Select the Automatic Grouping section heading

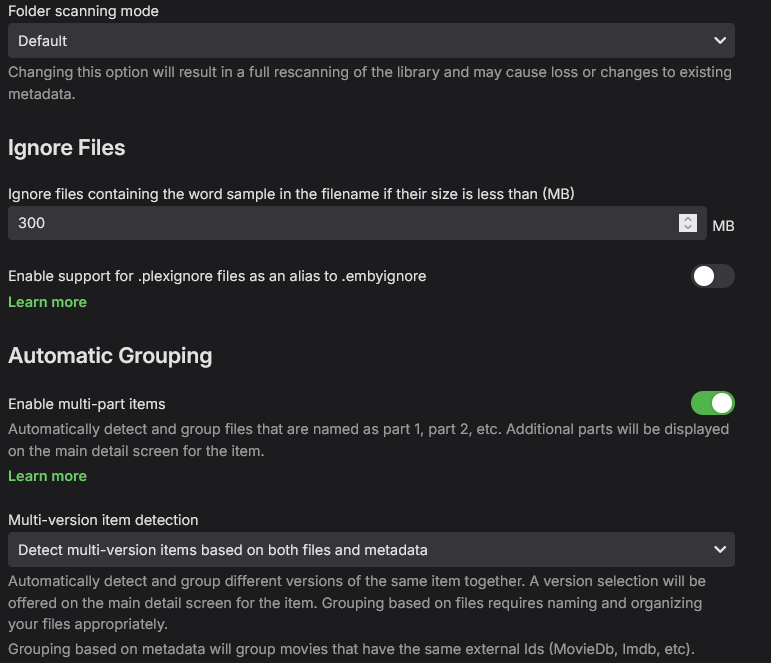tap(110, 355)
